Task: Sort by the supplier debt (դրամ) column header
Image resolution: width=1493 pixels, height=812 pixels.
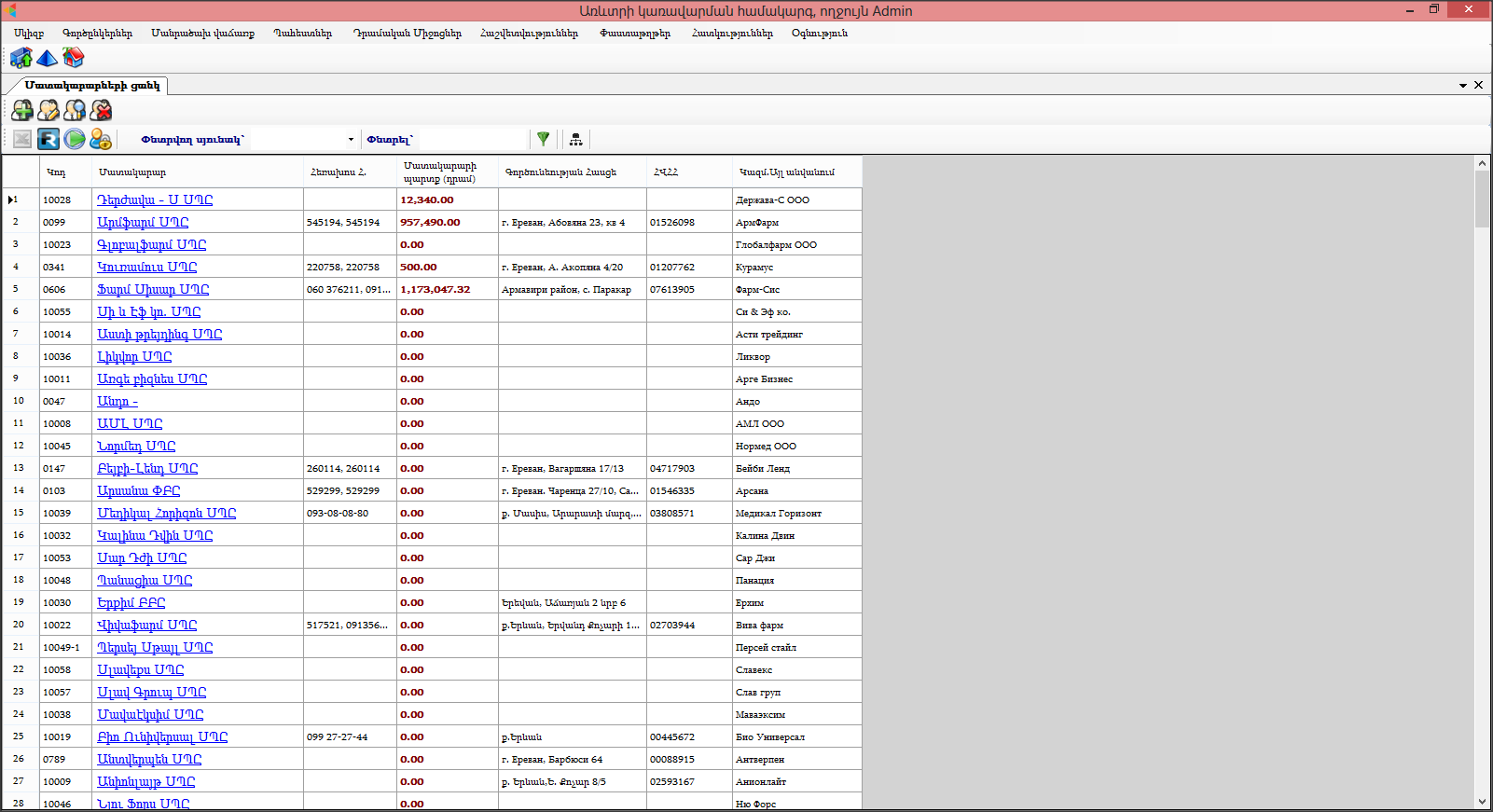Action: tap(448, 172)
